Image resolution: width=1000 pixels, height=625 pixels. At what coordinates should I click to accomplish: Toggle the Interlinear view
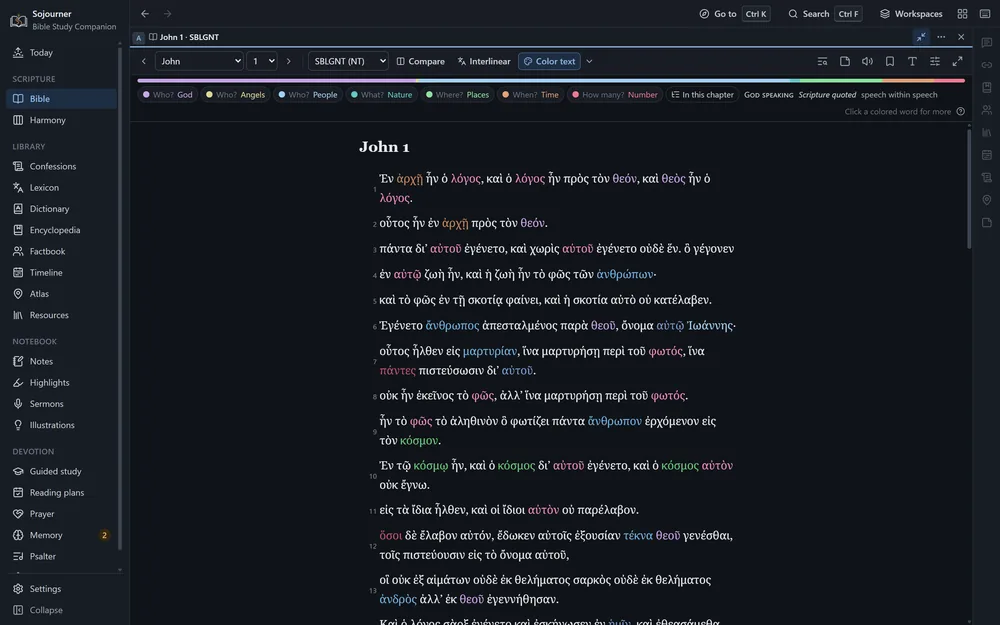click(484, 61)
